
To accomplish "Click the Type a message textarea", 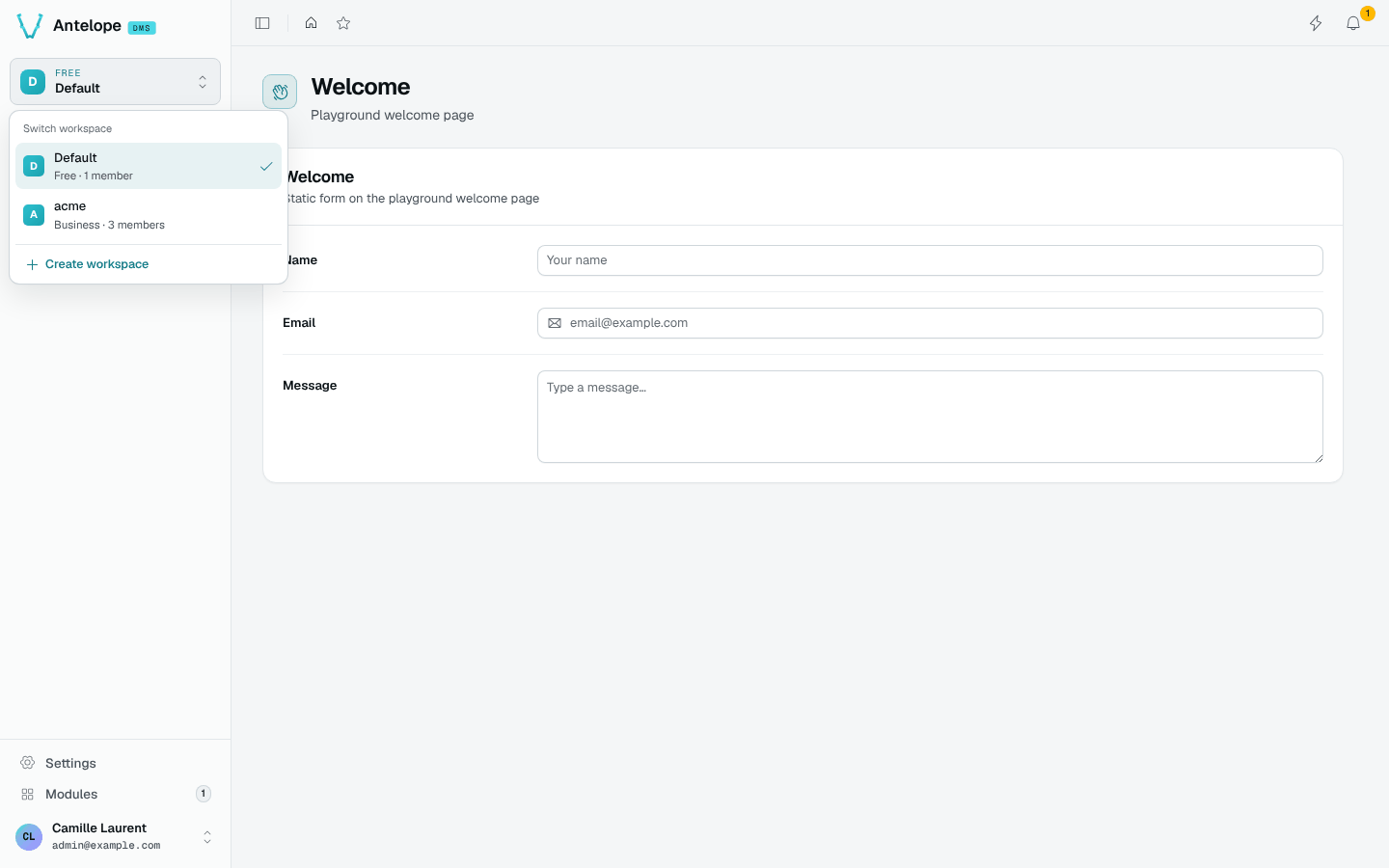I will coord(930,417).
